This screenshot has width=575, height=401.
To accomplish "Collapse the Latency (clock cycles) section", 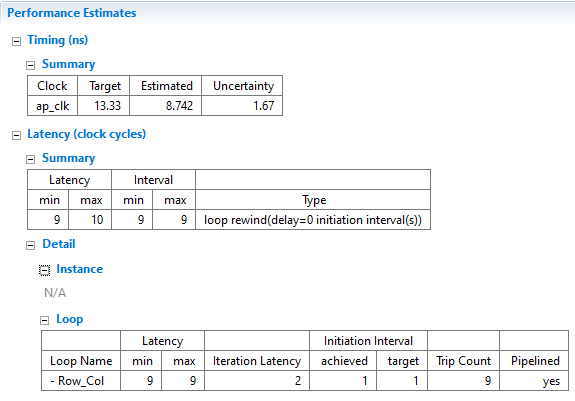I will (x=17, y=136).
